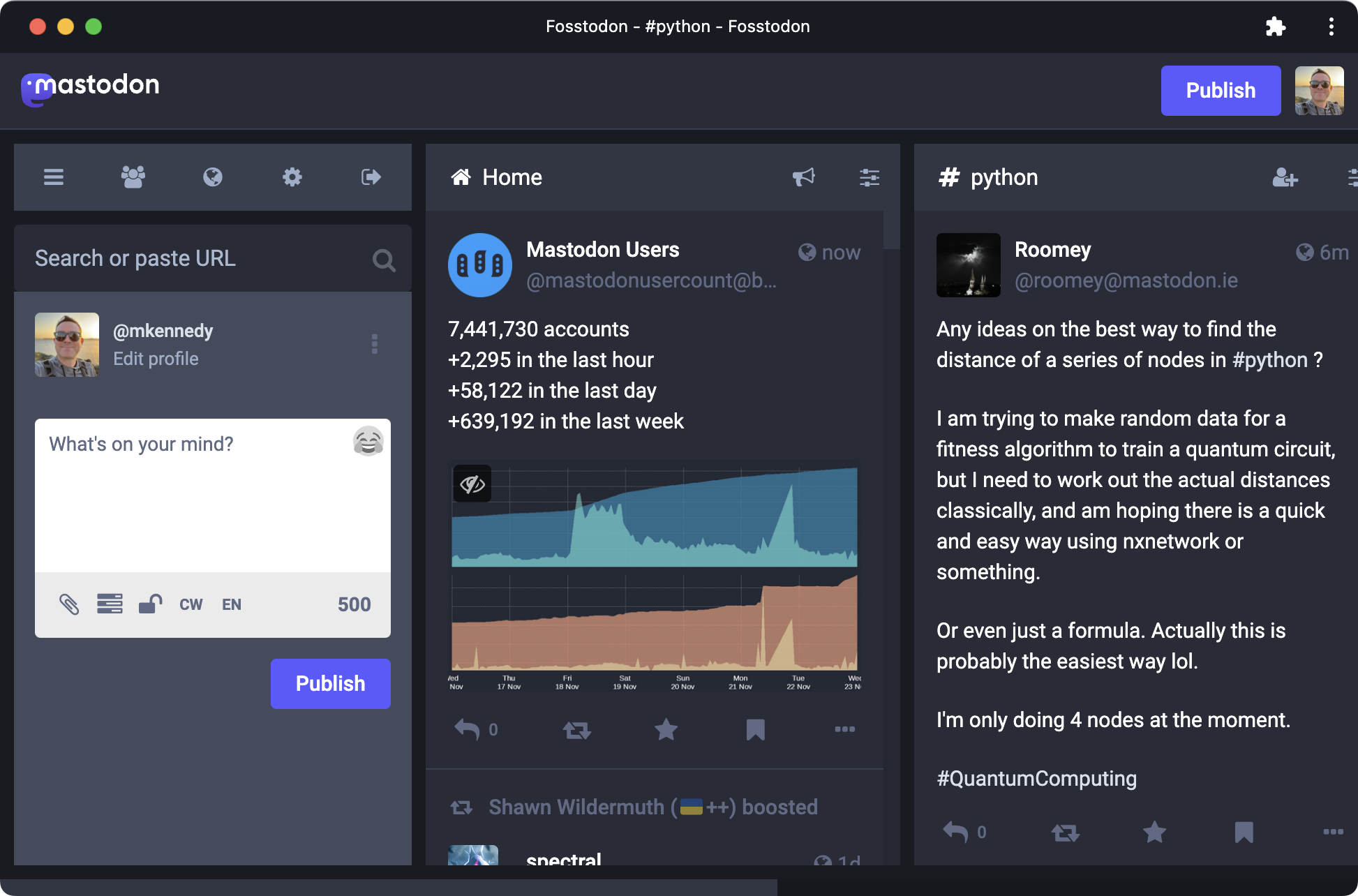This screenshot has height=896, width=1358.
Task: Click the Edit profile link
Action: [156, 359]
